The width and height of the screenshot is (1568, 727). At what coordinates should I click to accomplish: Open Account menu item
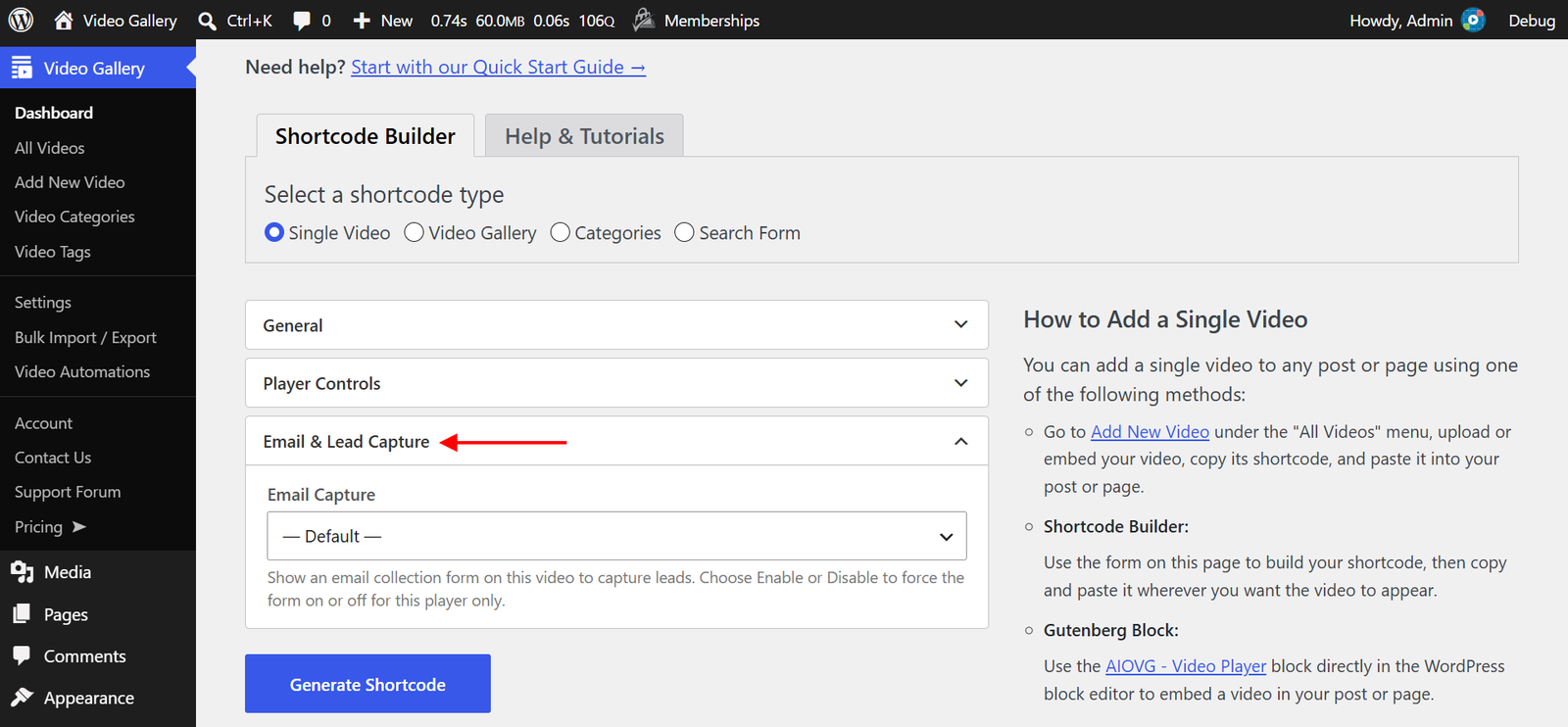(43, 423)
